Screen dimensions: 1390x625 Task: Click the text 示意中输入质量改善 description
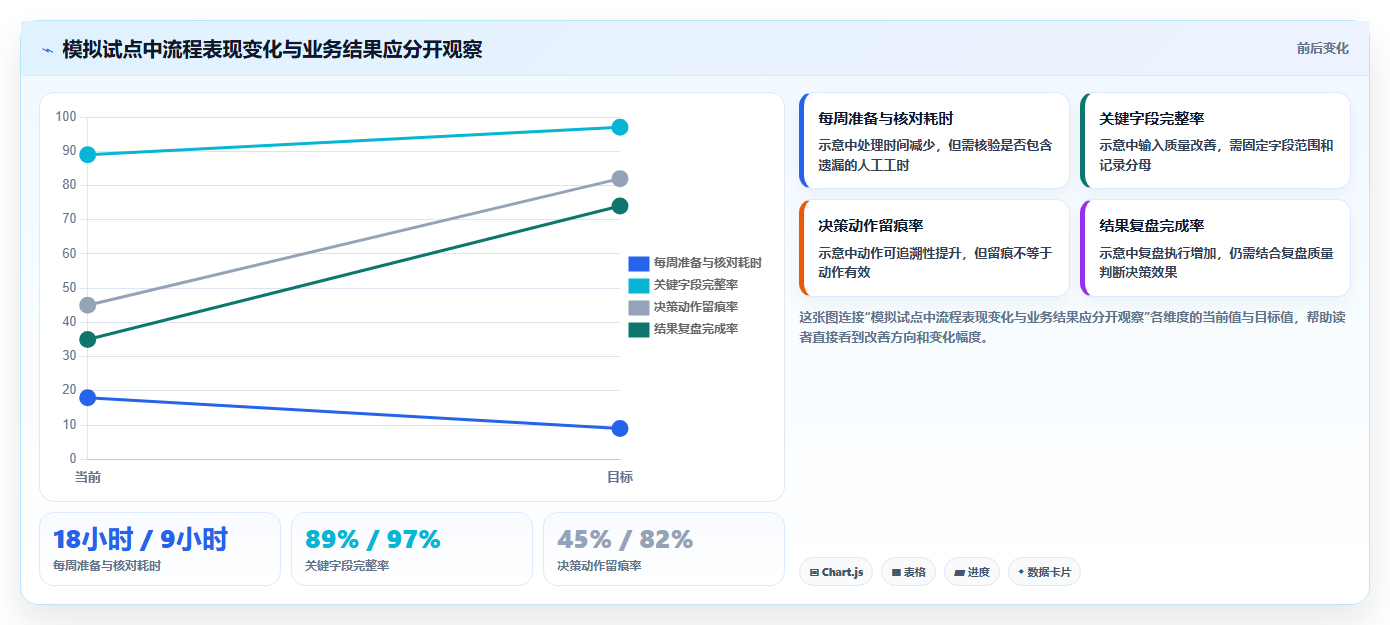[x=1216, y=155]
